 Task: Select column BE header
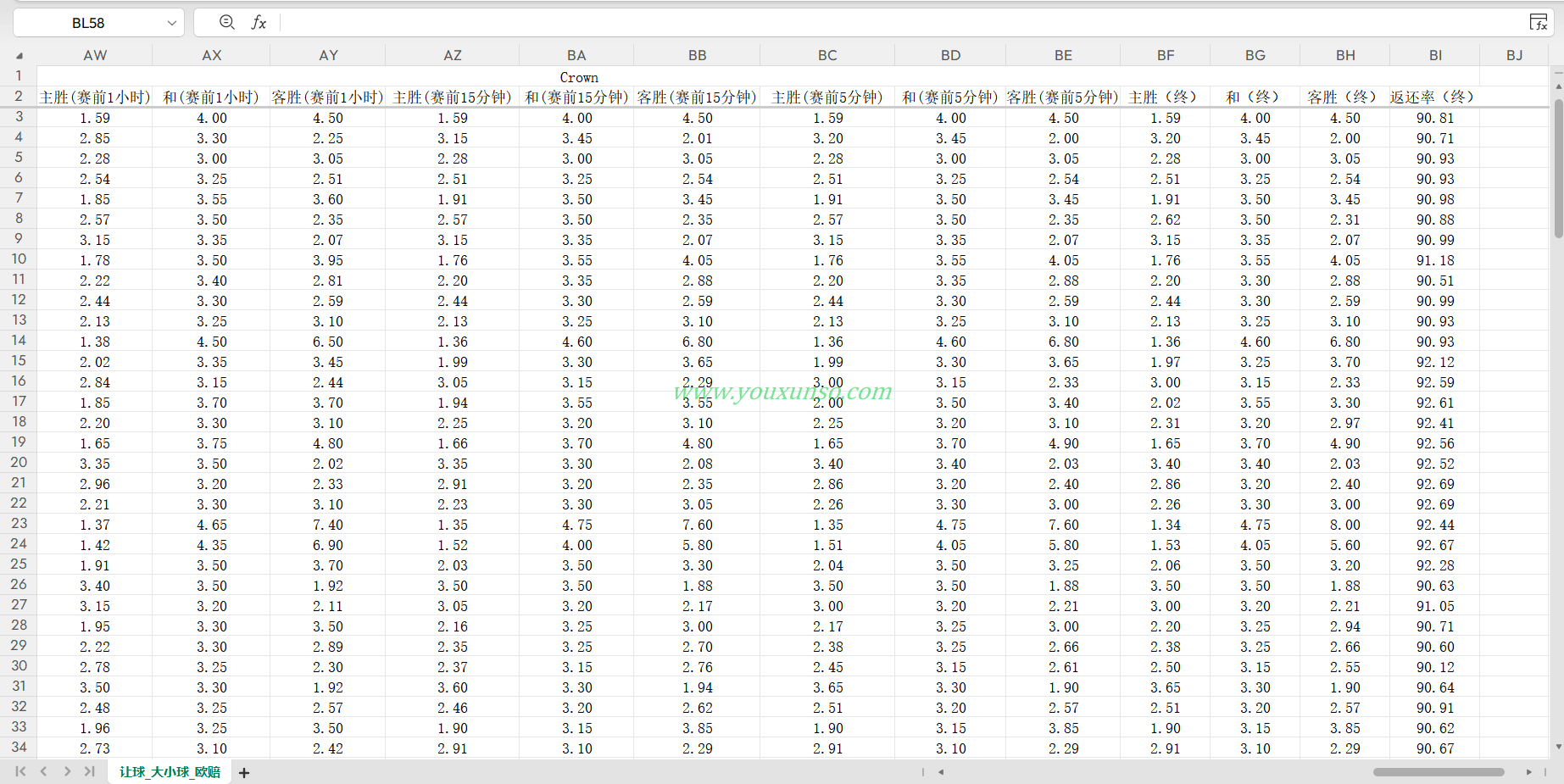pyautogui.click(x=1063, y=55)
